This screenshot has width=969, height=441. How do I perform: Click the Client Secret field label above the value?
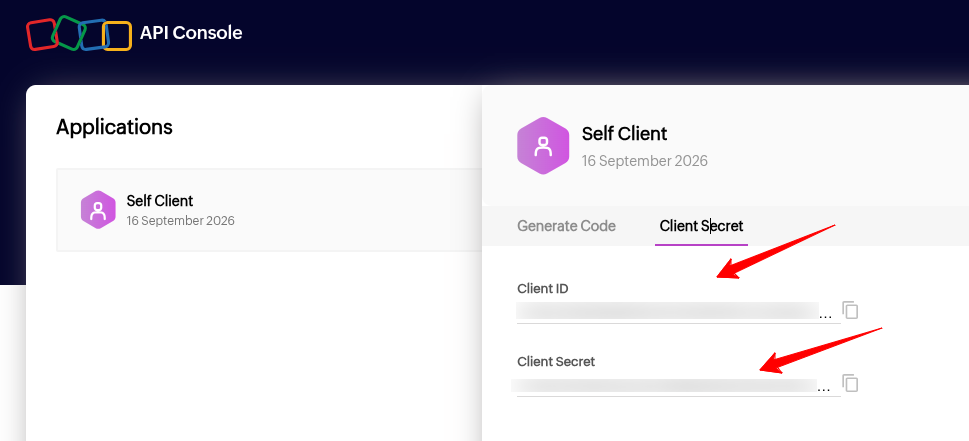(556, 361)
